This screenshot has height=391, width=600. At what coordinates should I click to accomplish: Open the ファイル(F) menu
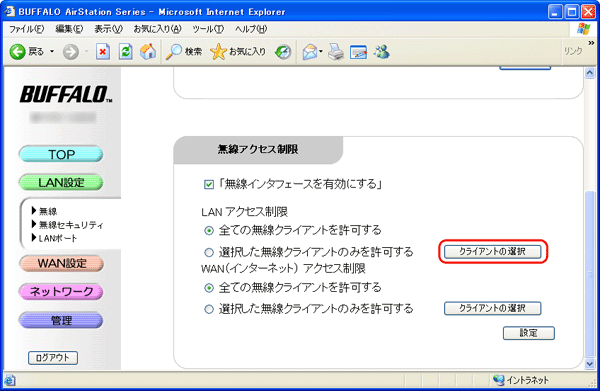click(x=27, y=29)
